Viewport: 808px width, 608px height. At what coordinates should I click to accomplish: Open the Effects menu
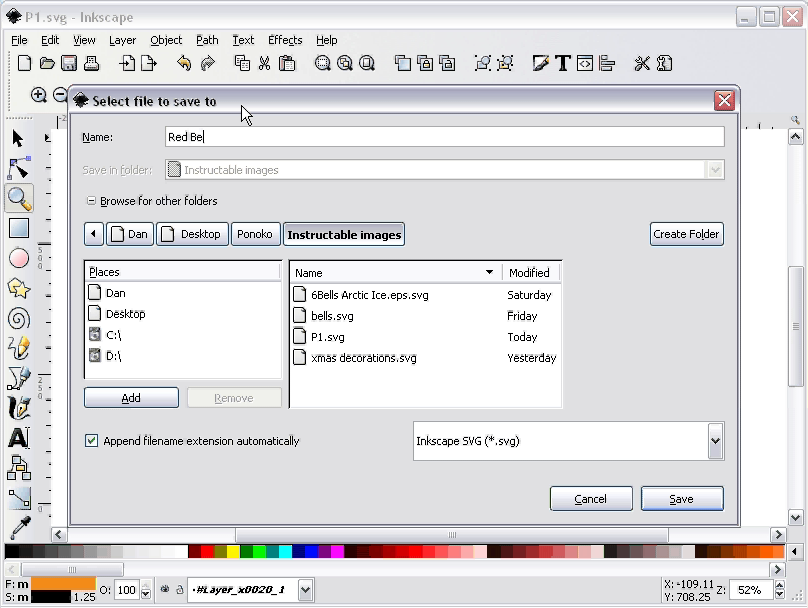[285, 40]
